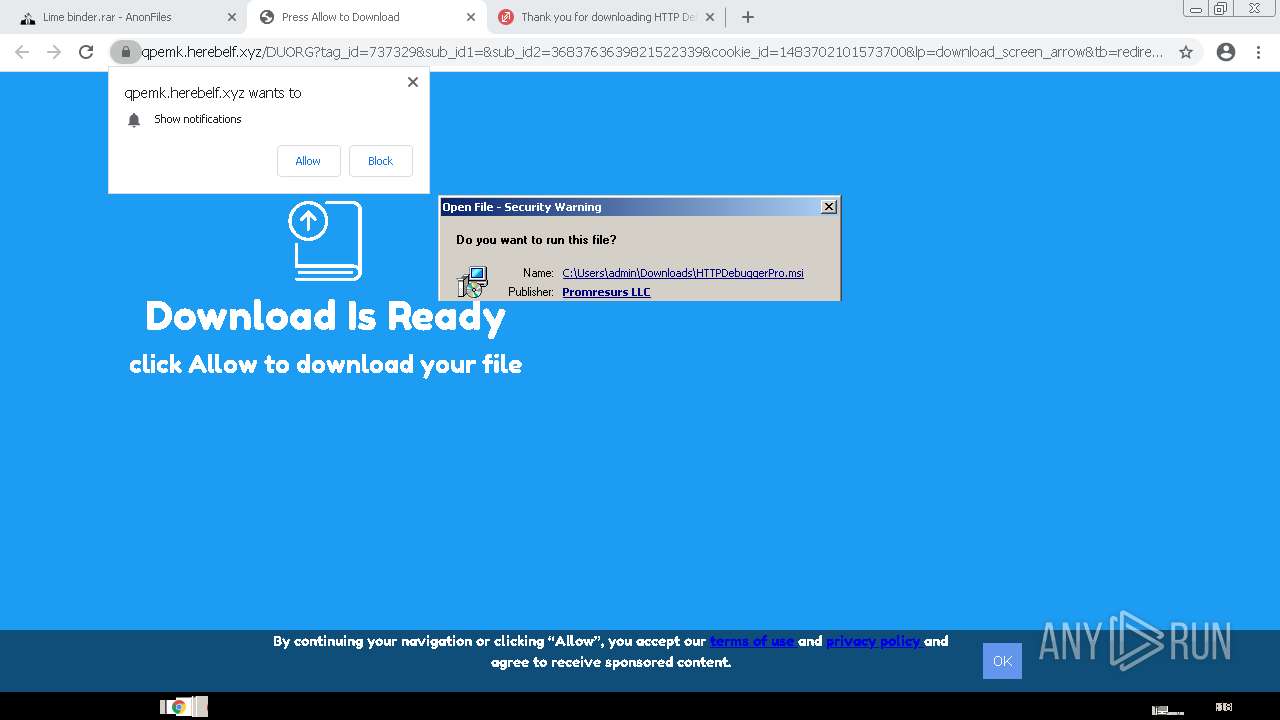
Task: Click the installer file icon in dialog
Action: coord(472,282)
